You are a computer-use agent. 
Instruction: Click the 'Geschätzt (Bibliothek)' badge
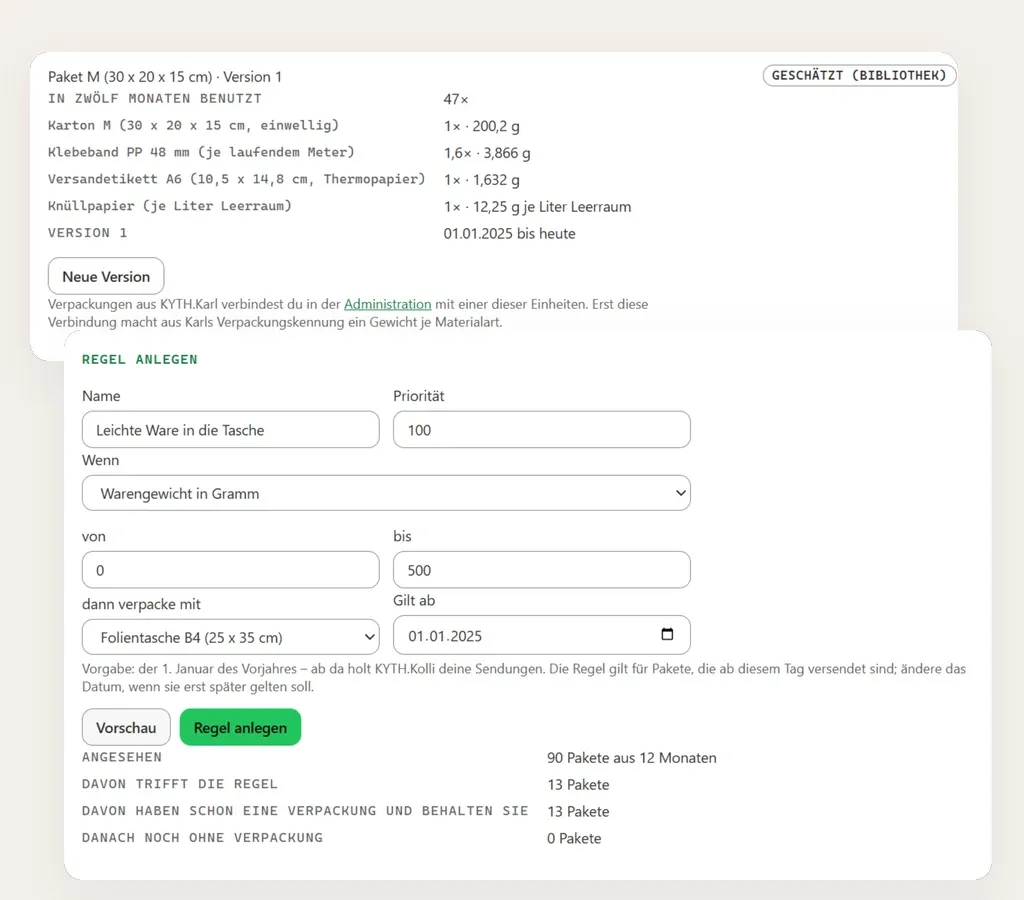click(x=859, y=75)
